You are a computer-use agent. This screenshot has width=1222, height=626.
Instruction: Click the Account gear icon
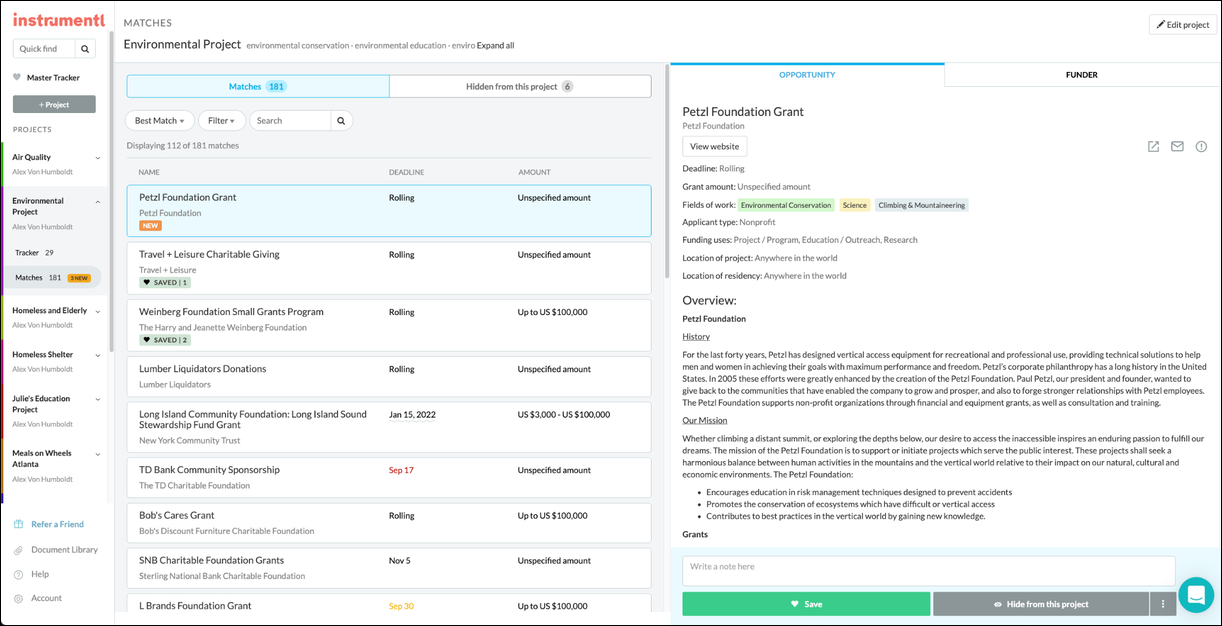pos(19,598)
